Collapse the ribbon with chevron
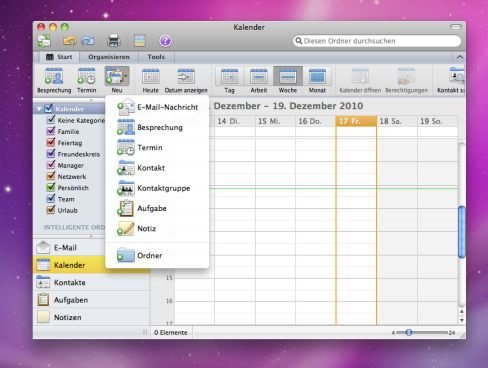The image size is (488, 368). tap(460, 57)
